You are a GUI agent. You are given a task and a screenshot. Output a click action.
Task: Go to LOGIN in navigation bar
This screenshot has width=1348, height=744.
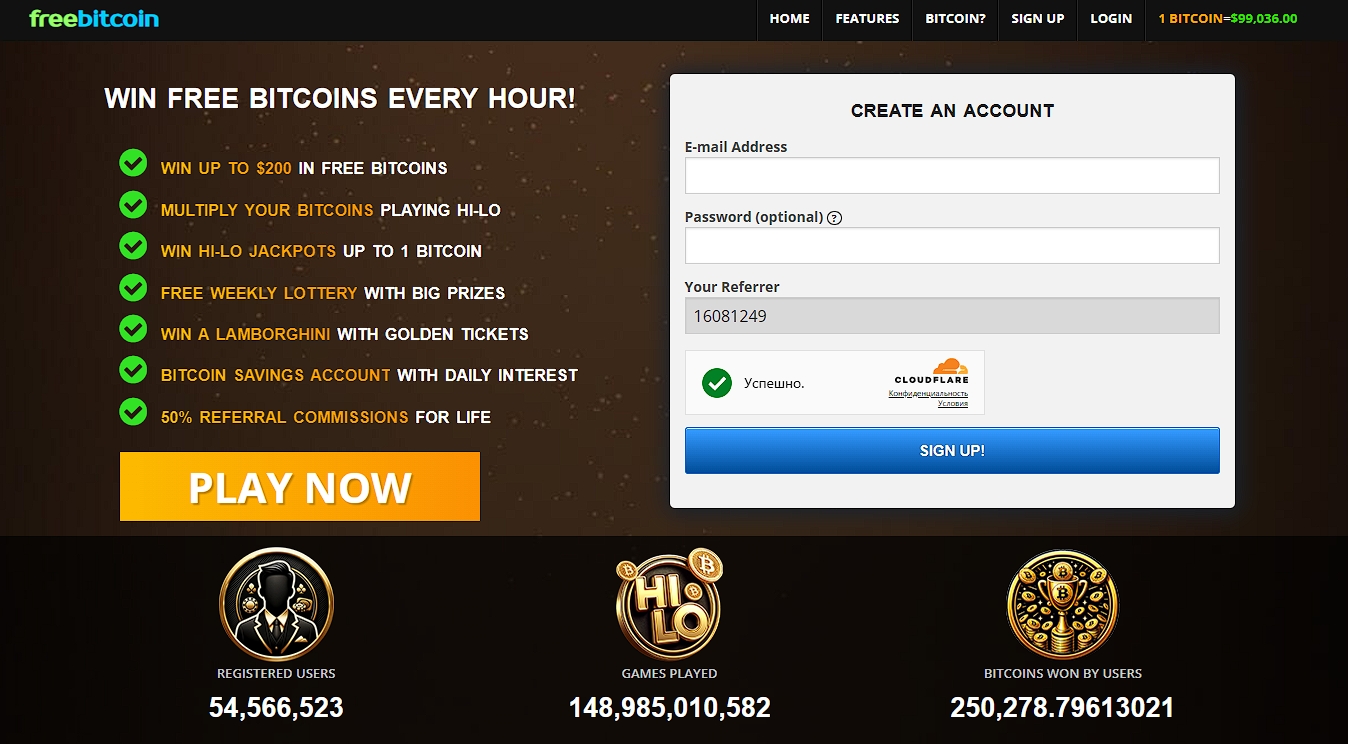1111,19
